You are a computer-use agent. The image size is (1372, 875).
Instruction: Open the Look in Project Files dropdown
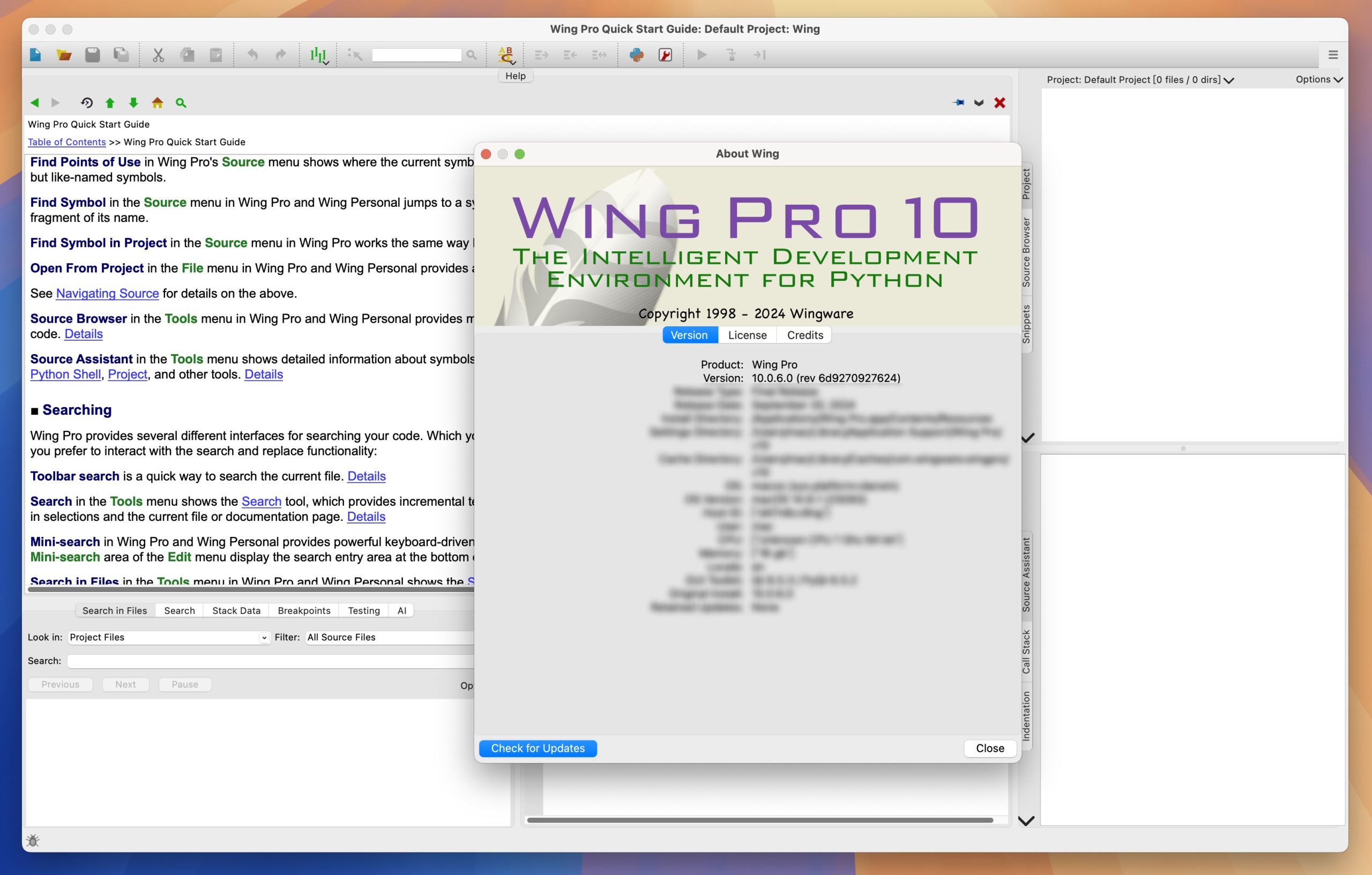click(169, 637)
